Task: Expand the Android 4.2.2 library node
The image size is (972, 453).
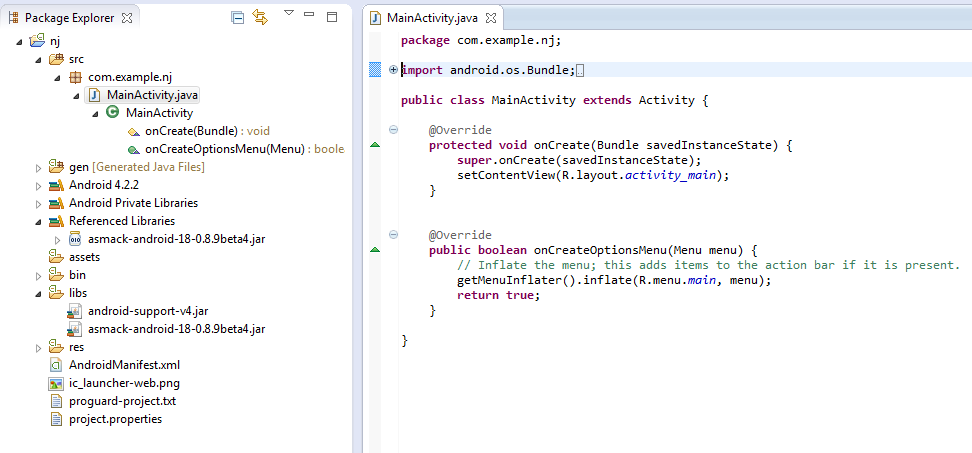Action: pos(38,186)
